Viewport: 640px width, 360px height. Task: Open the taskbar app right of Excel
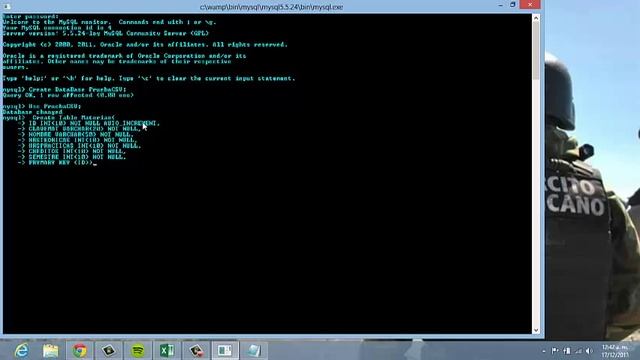[x=196, y=351]
